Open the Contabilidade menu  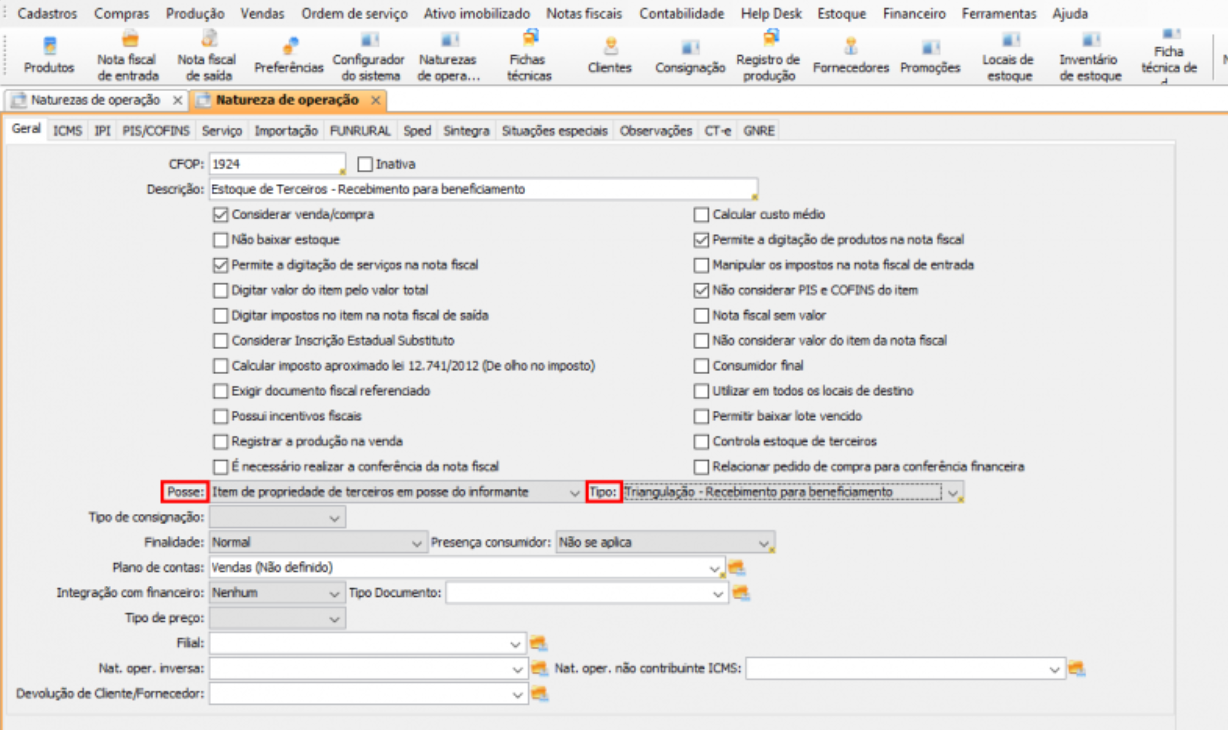pyautogui.click(x=681, y=14)
